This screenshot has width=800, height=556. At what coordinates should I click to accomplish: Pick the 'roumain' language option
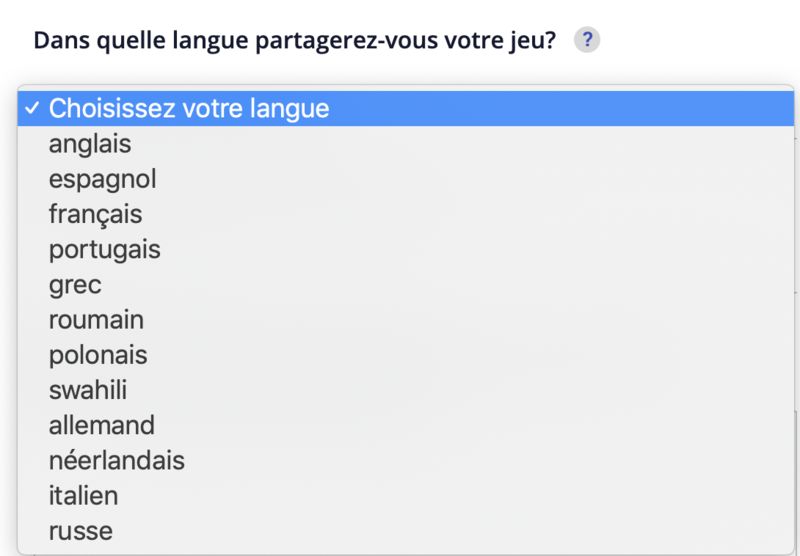[96, 320]
